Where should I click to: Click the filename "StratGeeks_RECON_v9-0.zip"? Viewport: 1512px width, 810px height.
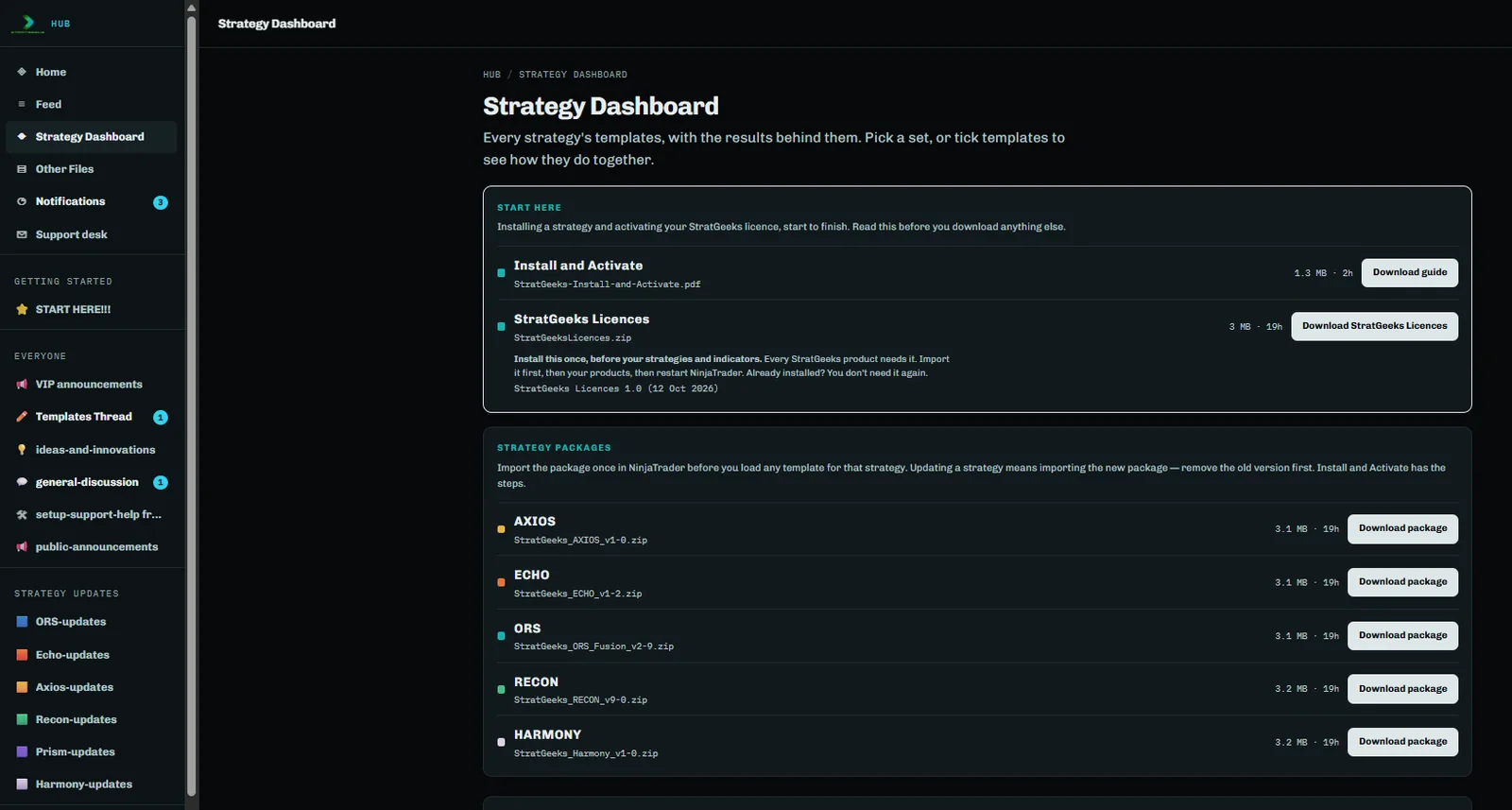[x=580, y=700]
